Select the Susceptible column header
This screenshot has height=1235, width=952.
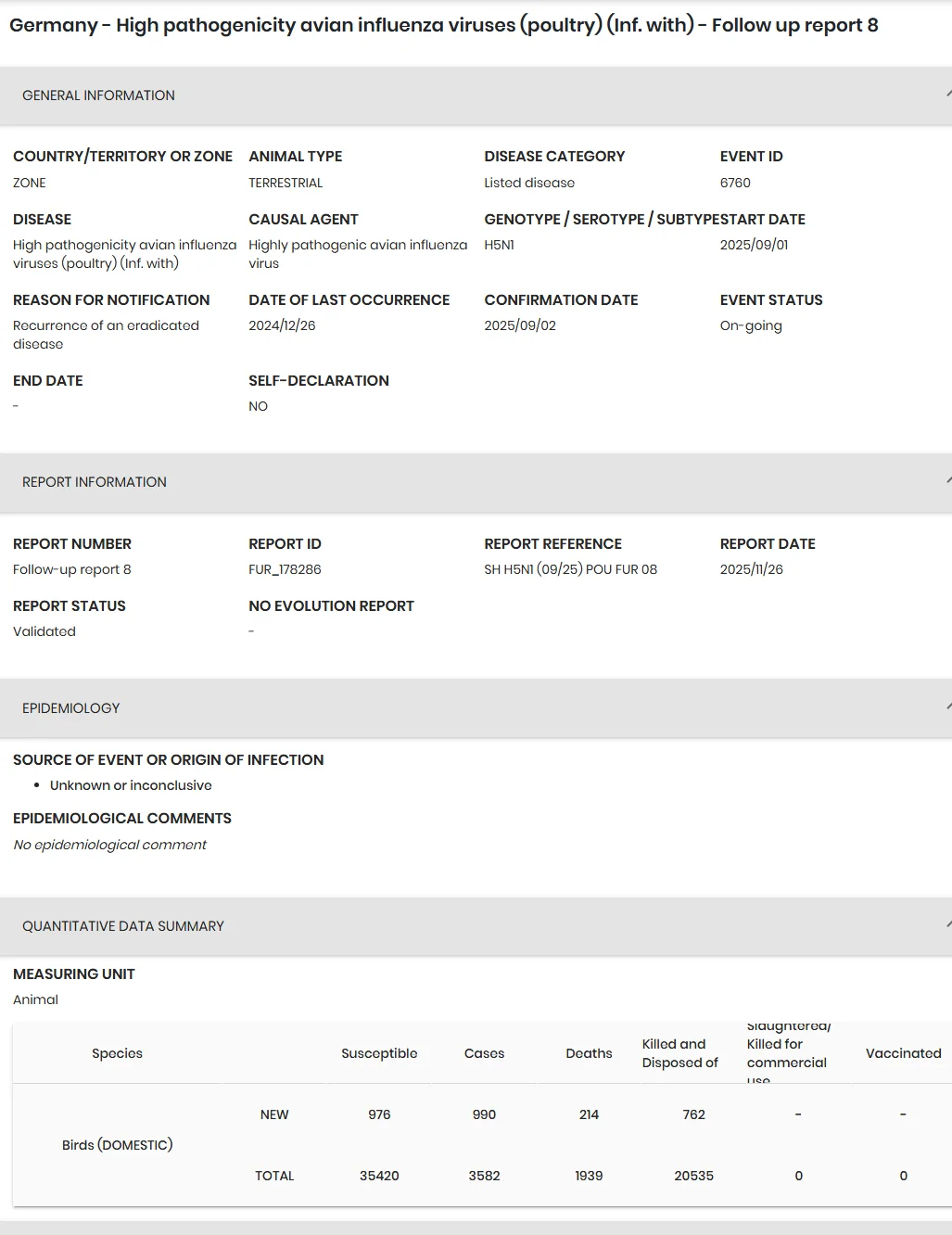click(x=379, y=1053)
